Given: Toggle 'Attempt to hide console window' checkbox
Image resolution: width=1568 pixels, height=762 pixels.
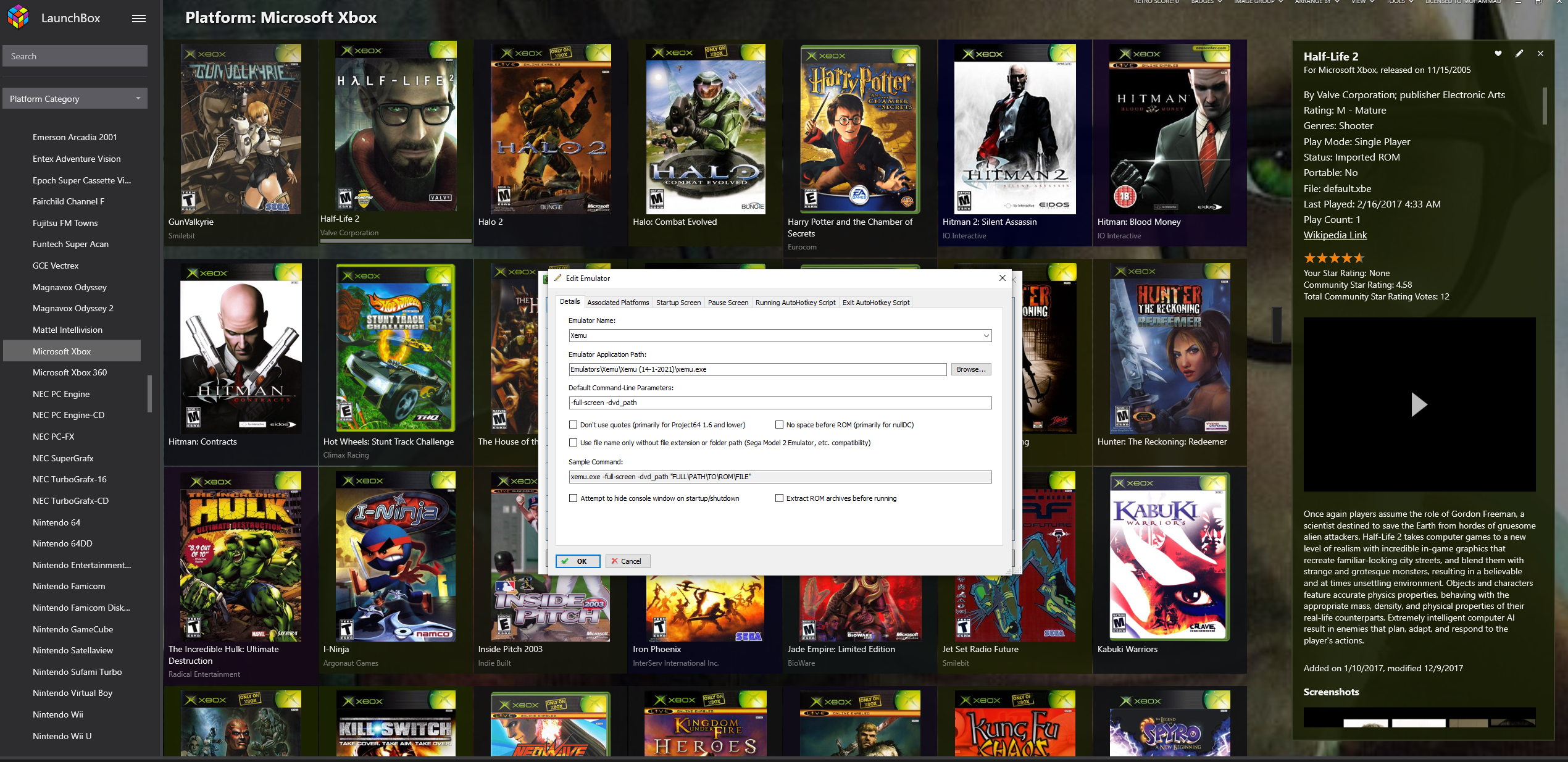Looking at the screenshot, I should [x=573, y=498].
